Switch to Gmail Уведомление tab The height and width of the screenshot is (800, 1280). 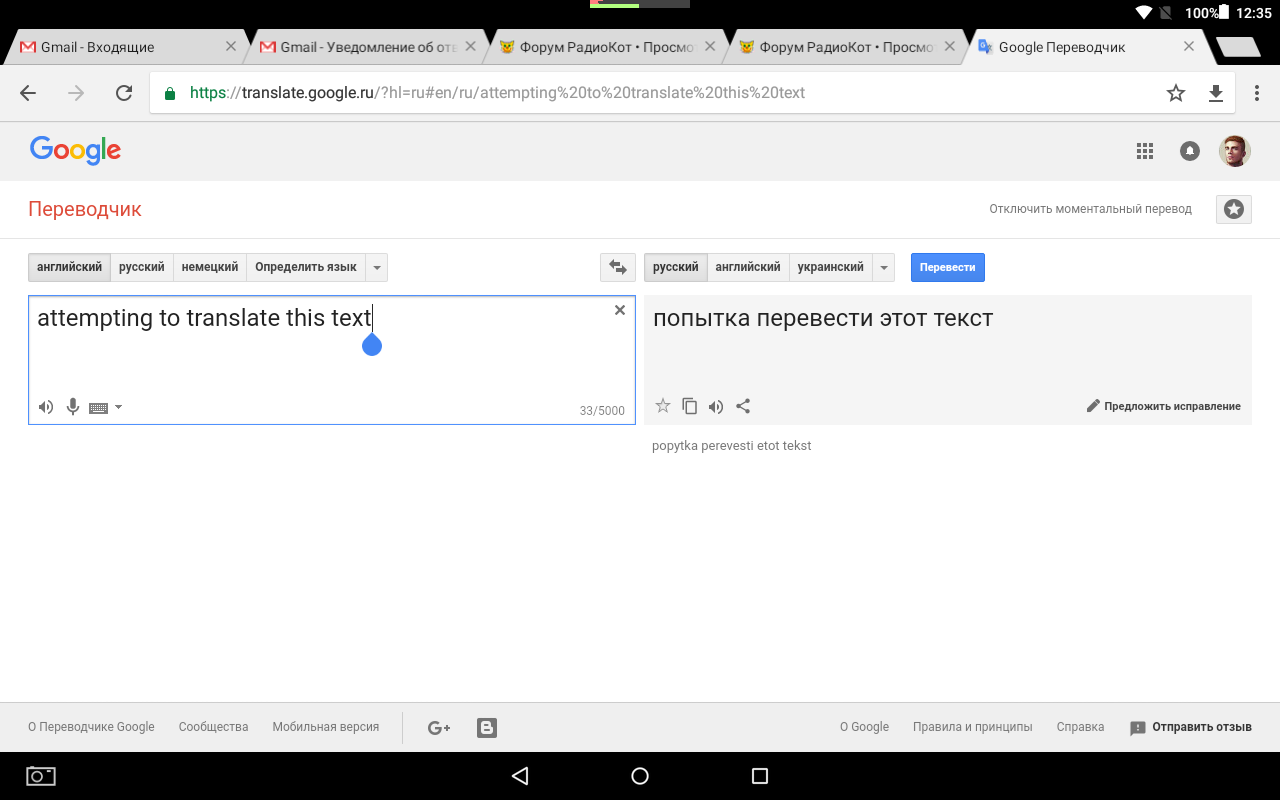pyautogui.click(x=365, y=47)
